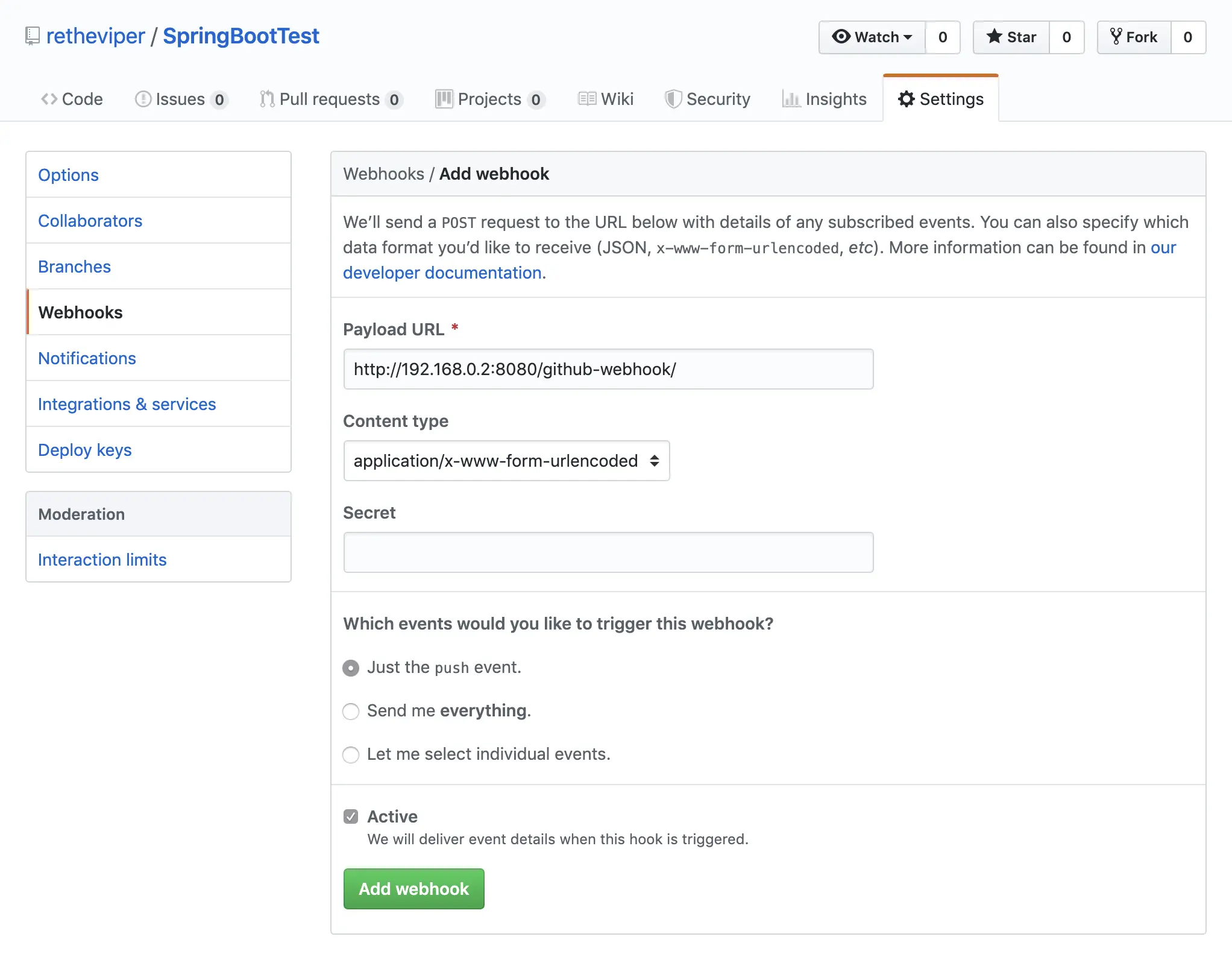Click the Secret input field
Viewport: 1232px width, 960px height.
pyautogui.click(x=608, y=552)
